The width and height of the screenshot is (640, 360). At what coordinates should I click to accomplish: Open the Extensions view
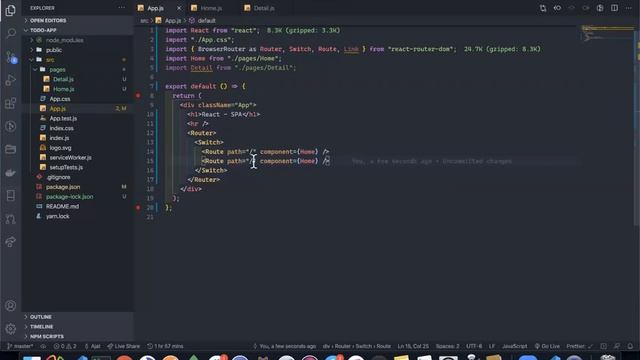pos(11,103)
